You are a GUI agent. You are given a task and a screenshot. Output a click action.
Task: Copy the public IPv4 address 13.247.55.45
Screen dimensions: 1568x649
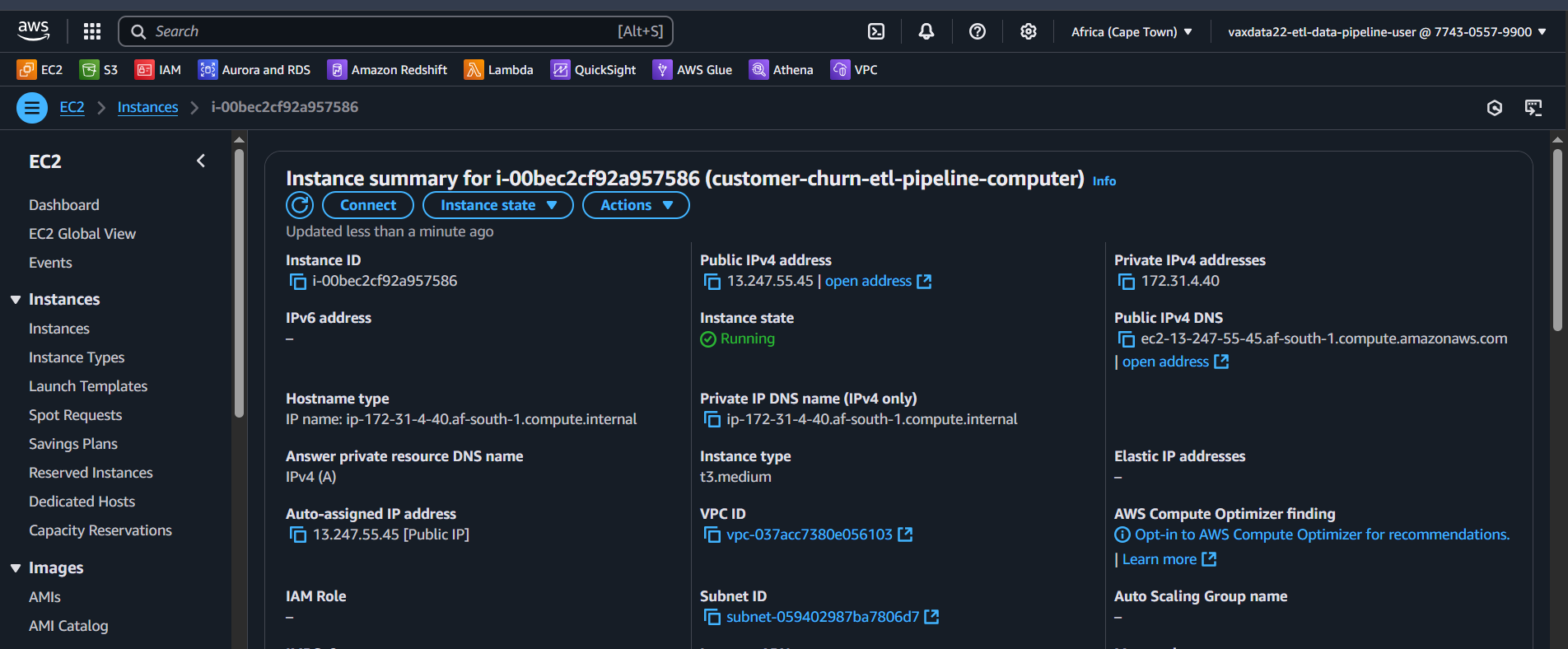712,282
